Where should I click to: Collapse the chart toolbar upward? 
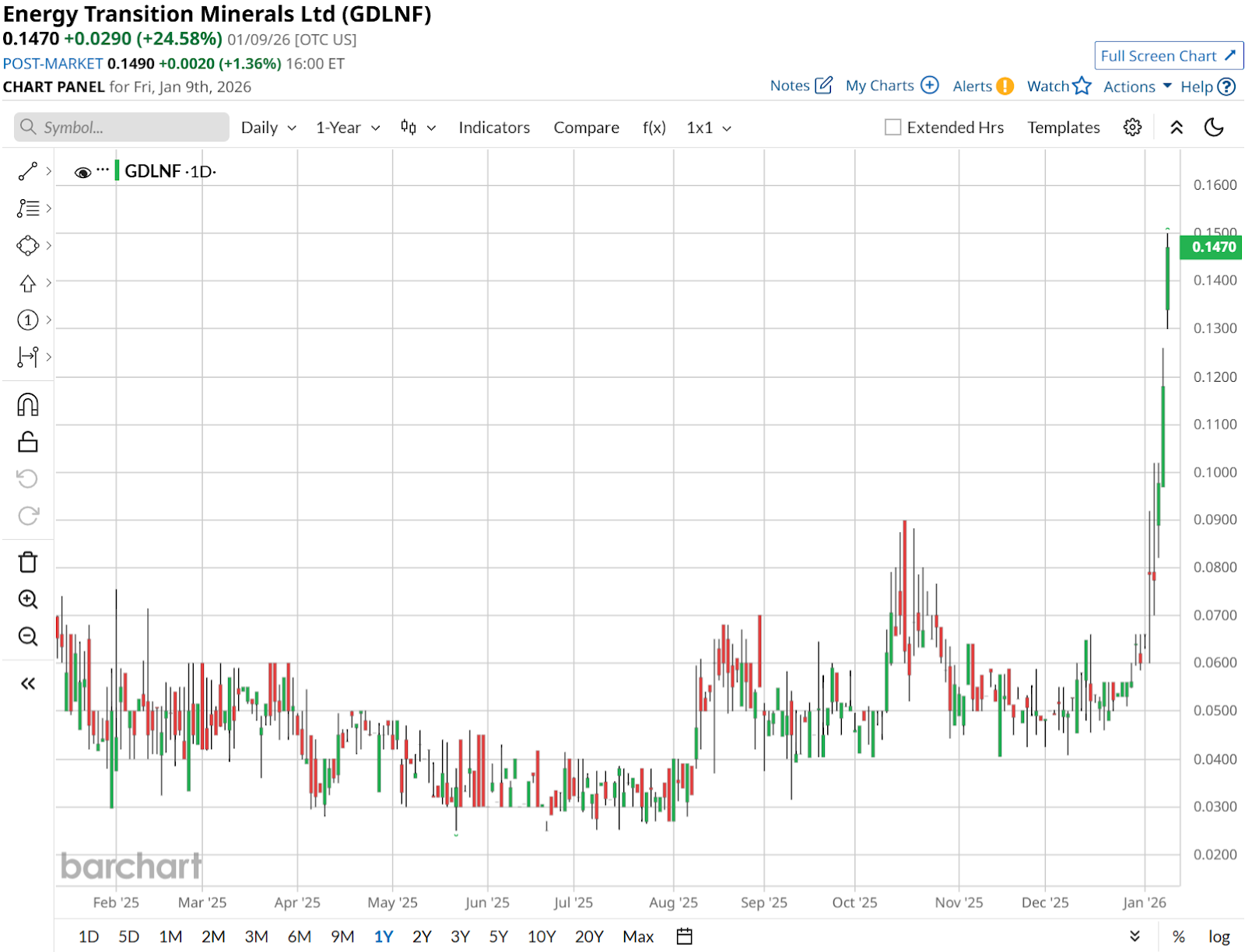pos(1177,128)
